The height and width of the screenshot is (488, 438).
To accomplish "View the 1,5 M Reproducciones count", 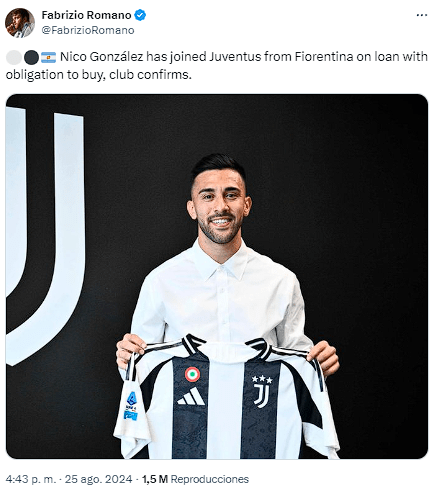I will pyautogui.click(x=195, y=479).
